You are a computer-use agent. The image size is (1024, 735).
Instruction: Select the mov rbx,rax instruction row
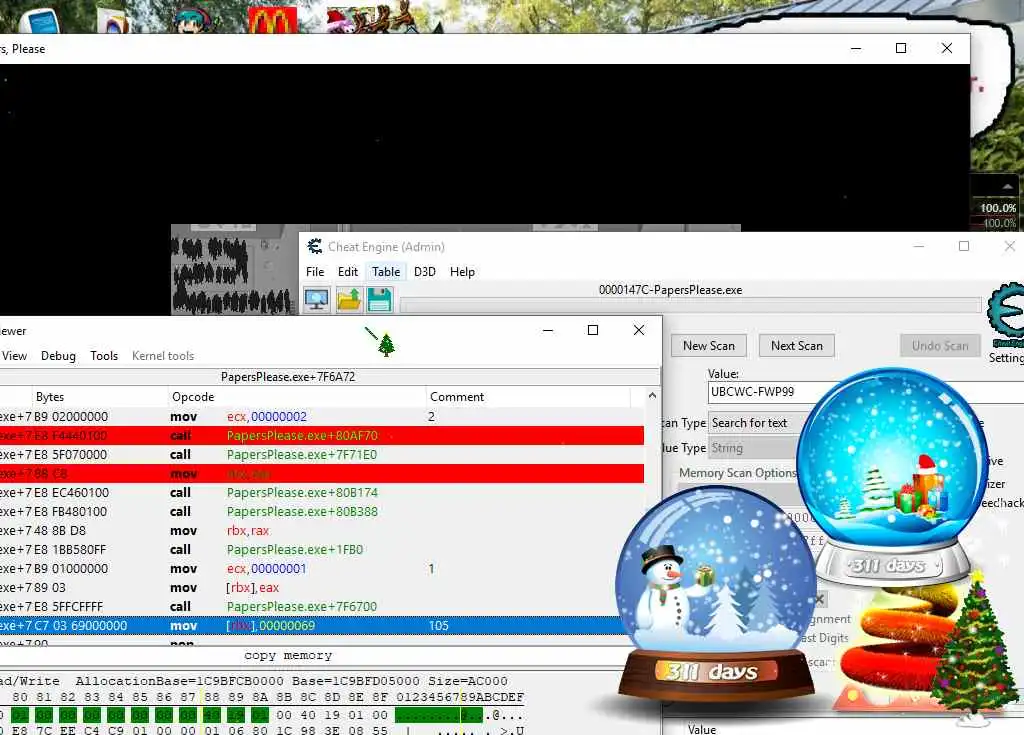(322, 531)
